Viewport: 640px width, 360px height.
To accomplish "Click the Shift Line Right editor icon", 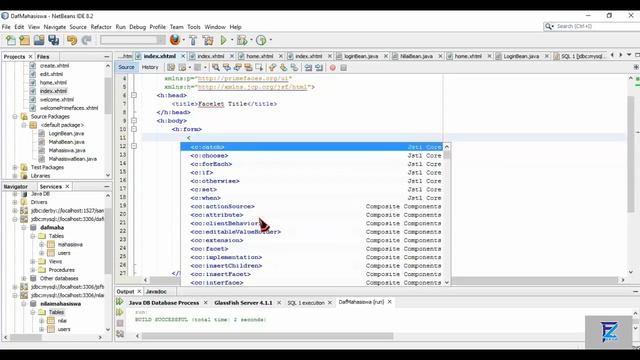I will tap(319, 67).
